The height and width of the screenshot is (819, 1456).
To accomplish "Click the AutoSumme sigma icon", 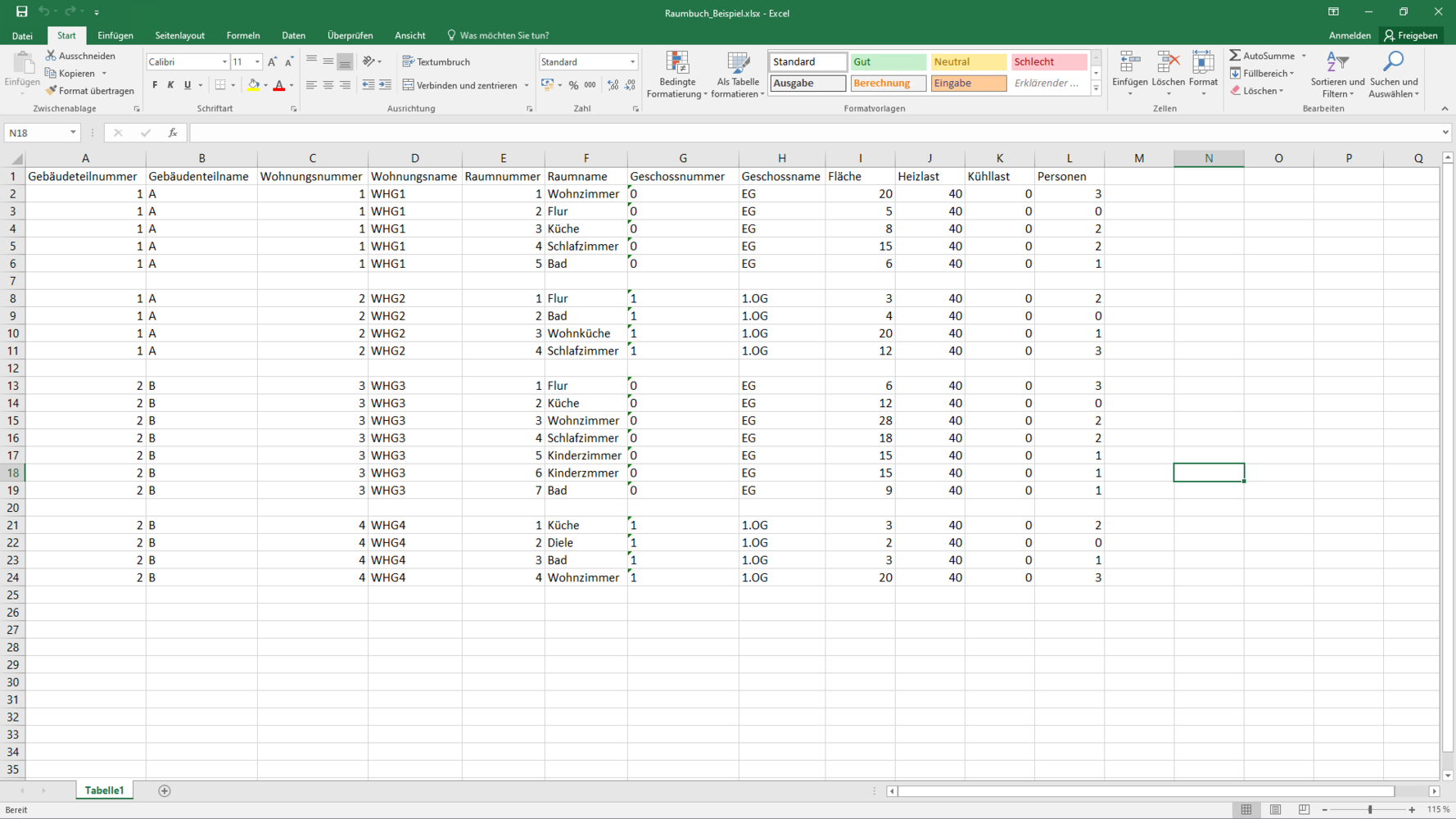I will (1235, 56).
